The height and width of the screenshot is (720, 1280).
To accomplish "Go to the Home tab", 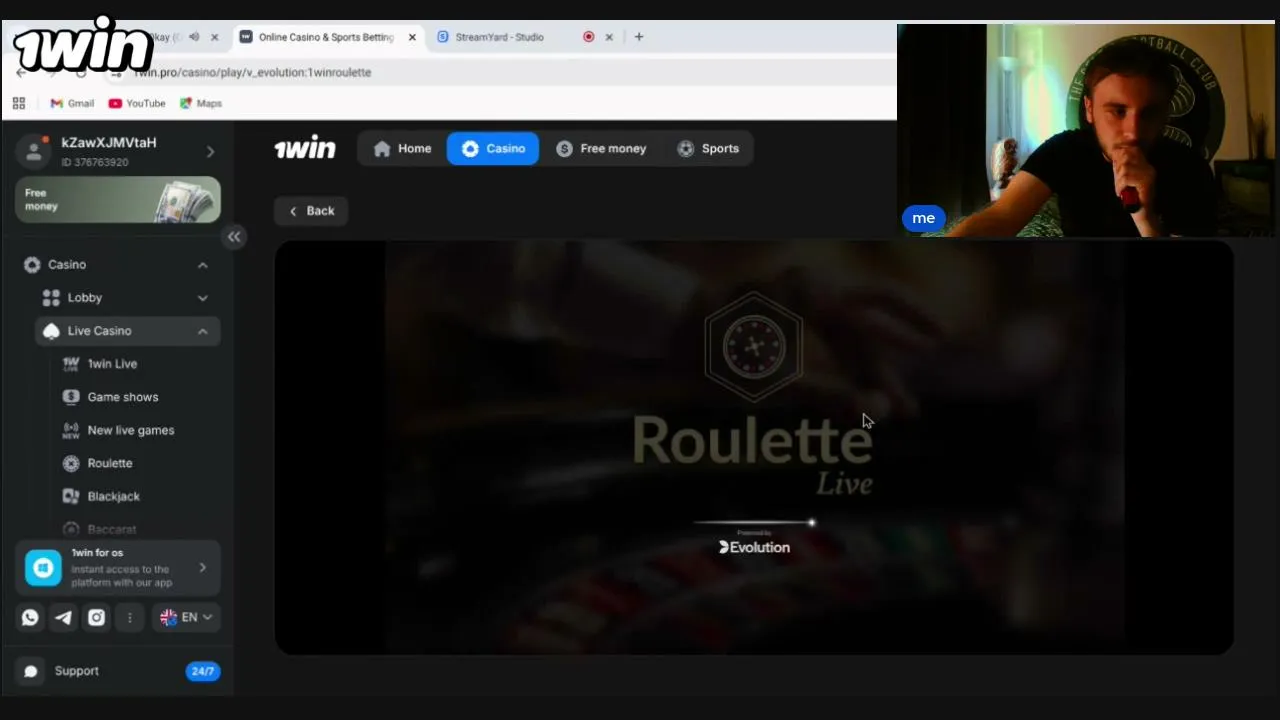I will point(402,148).
